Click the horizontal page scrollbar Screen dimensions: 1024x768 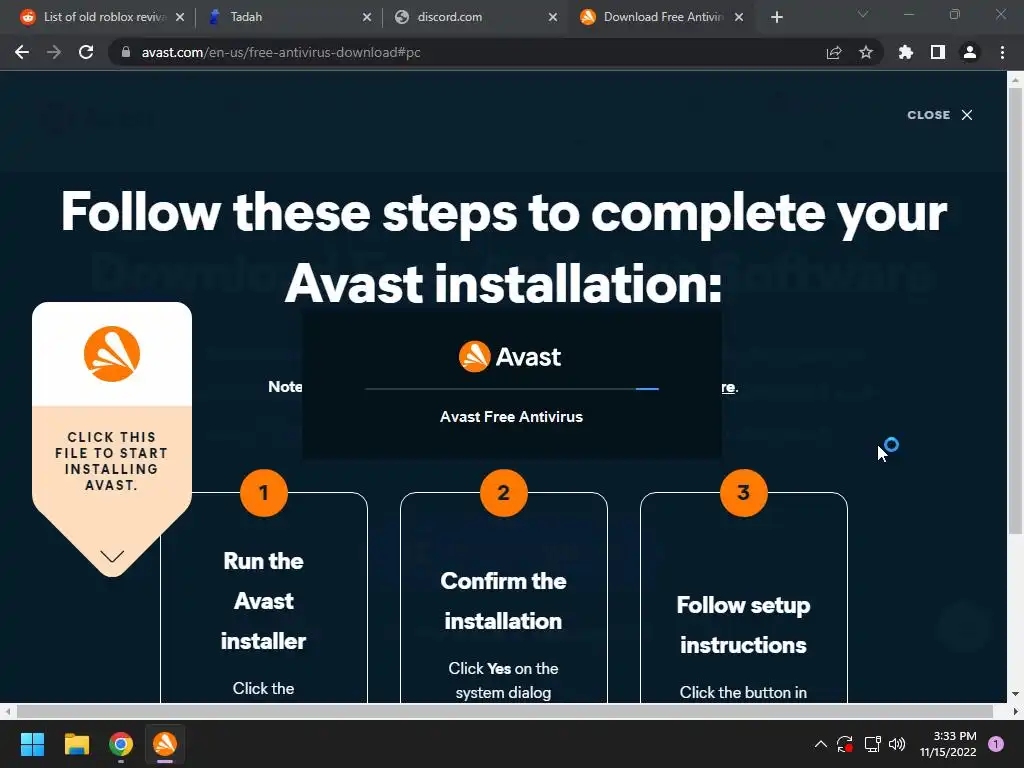[504, 711]
